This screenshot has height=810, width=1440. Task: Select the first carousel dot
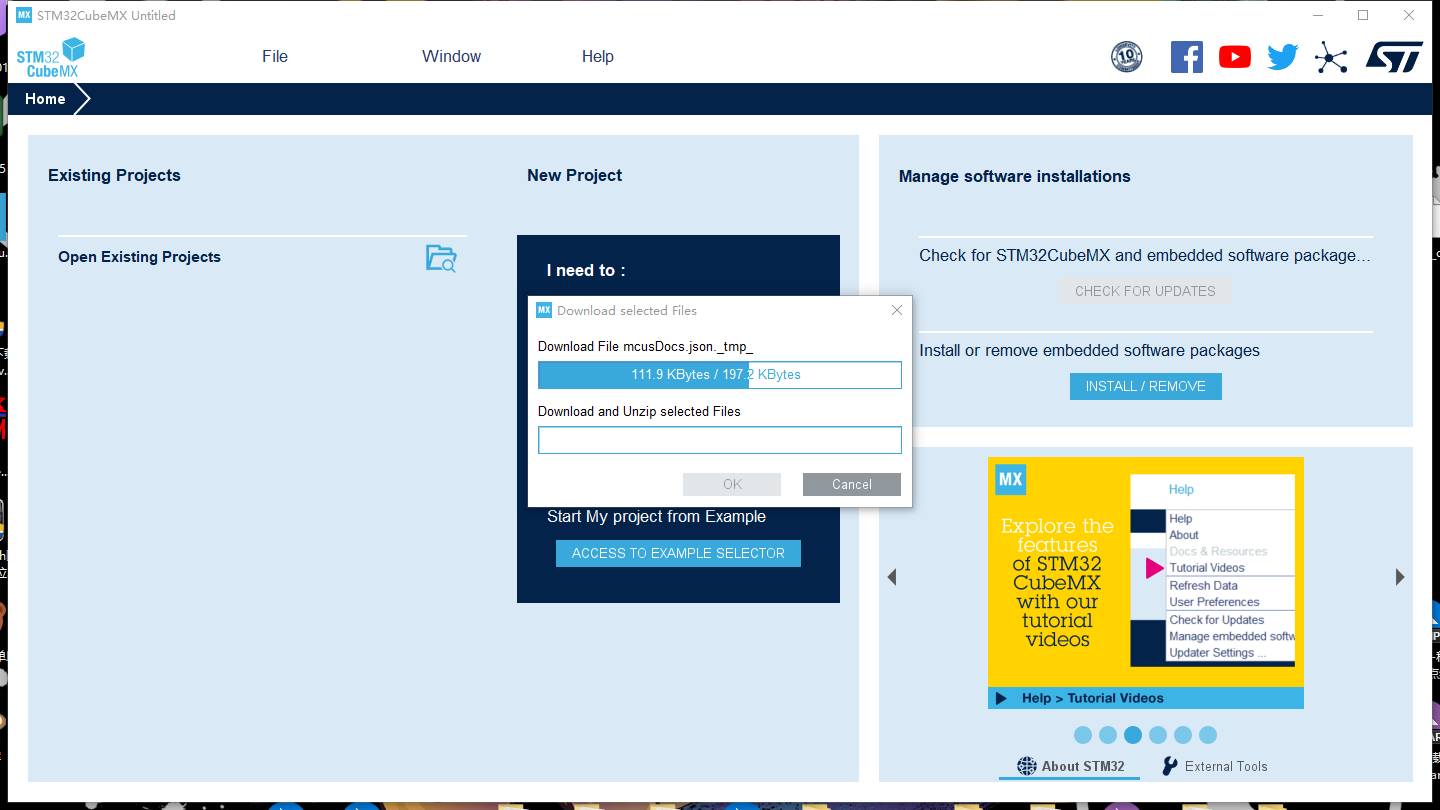[1083, 735]
